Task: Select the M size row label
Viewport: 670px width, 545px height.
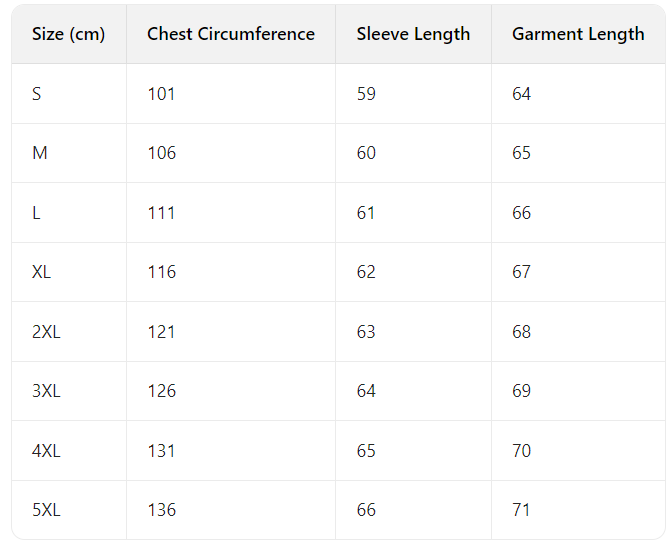Action: point(40,153)
